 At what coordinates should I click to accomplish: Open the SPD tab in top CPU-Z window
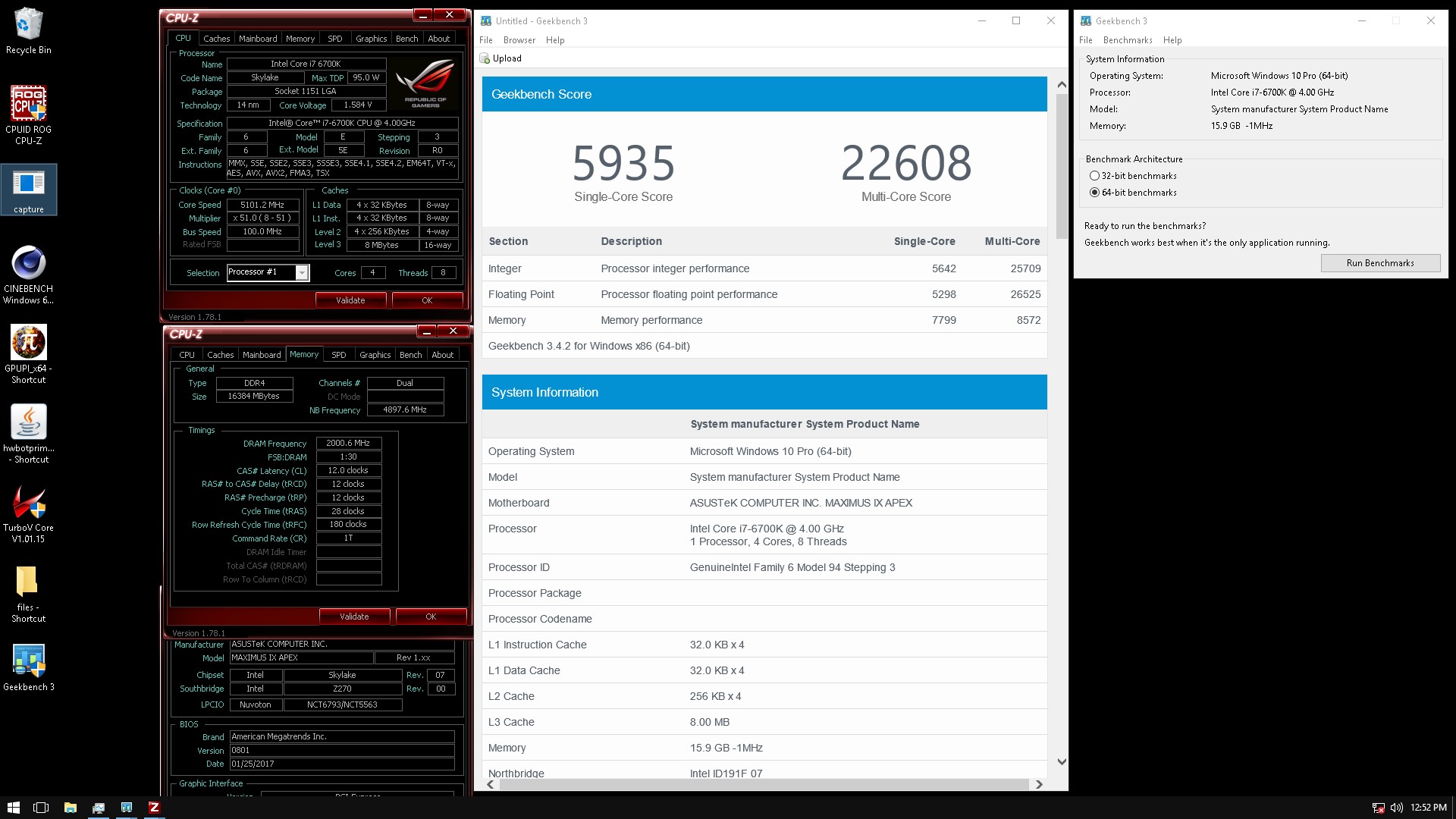click(335, 39)
